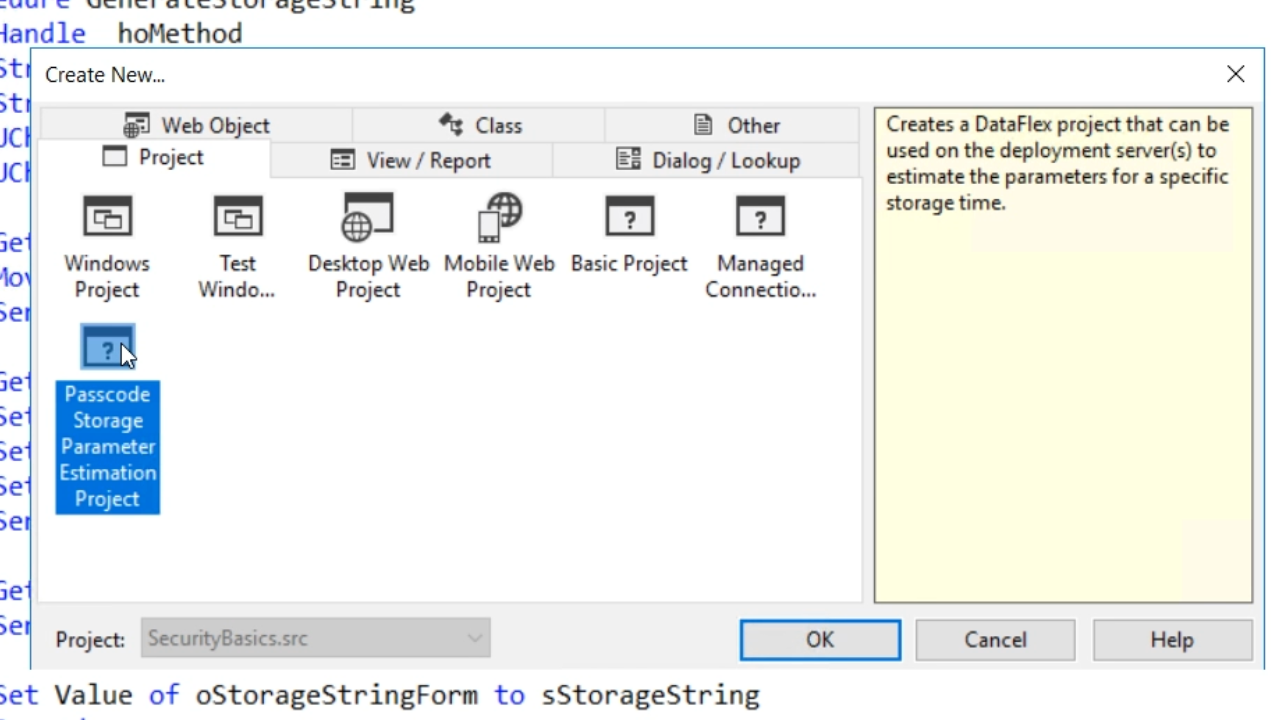Click the Passcode Storage Parameter Estimation icon
Image resolution: width=1280 pixels, height=720 pixels.
pos(107,347)
